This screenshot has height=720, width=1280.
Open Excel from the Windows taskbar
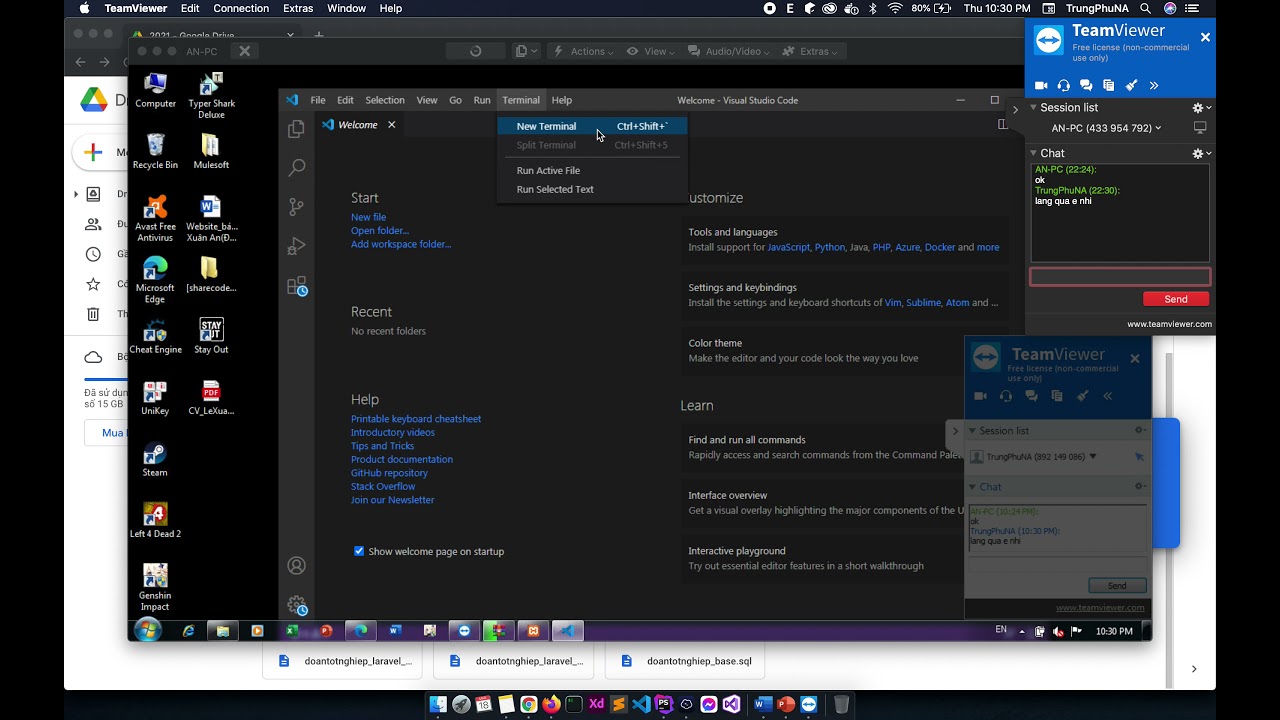point(292,631)
